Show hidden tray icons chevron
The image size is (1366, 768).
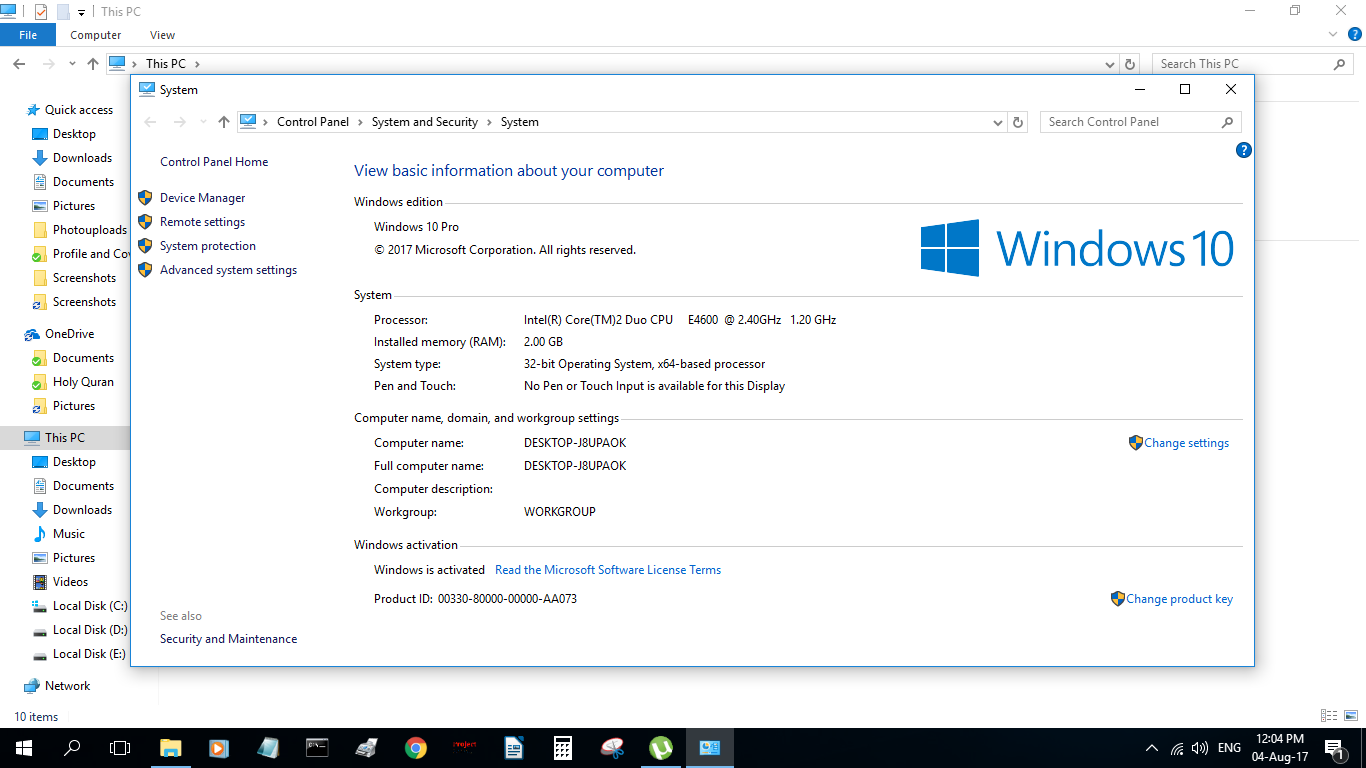pyautogui.click(x=1151, y=748)
